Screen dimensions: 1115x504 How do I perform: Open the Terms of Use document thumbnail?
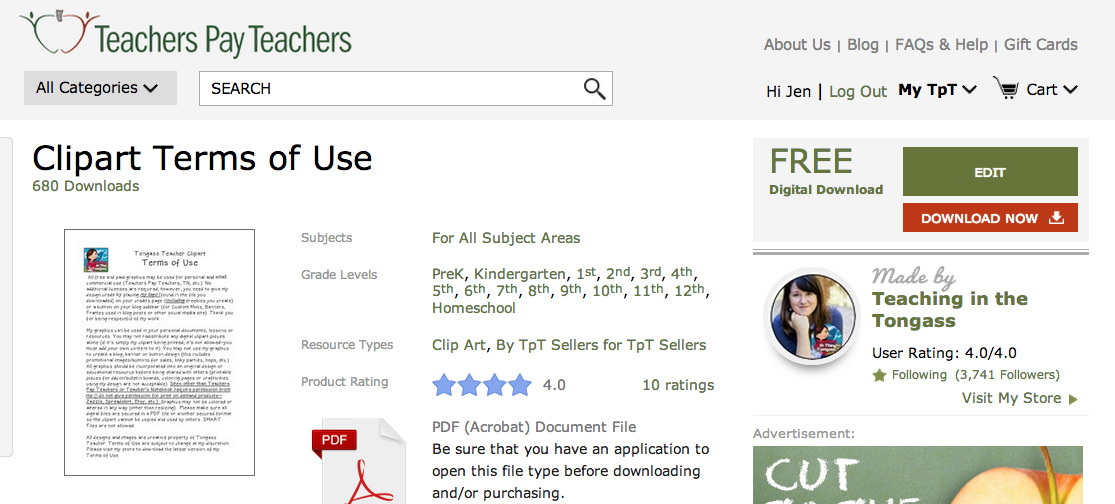tap(159, 352)
